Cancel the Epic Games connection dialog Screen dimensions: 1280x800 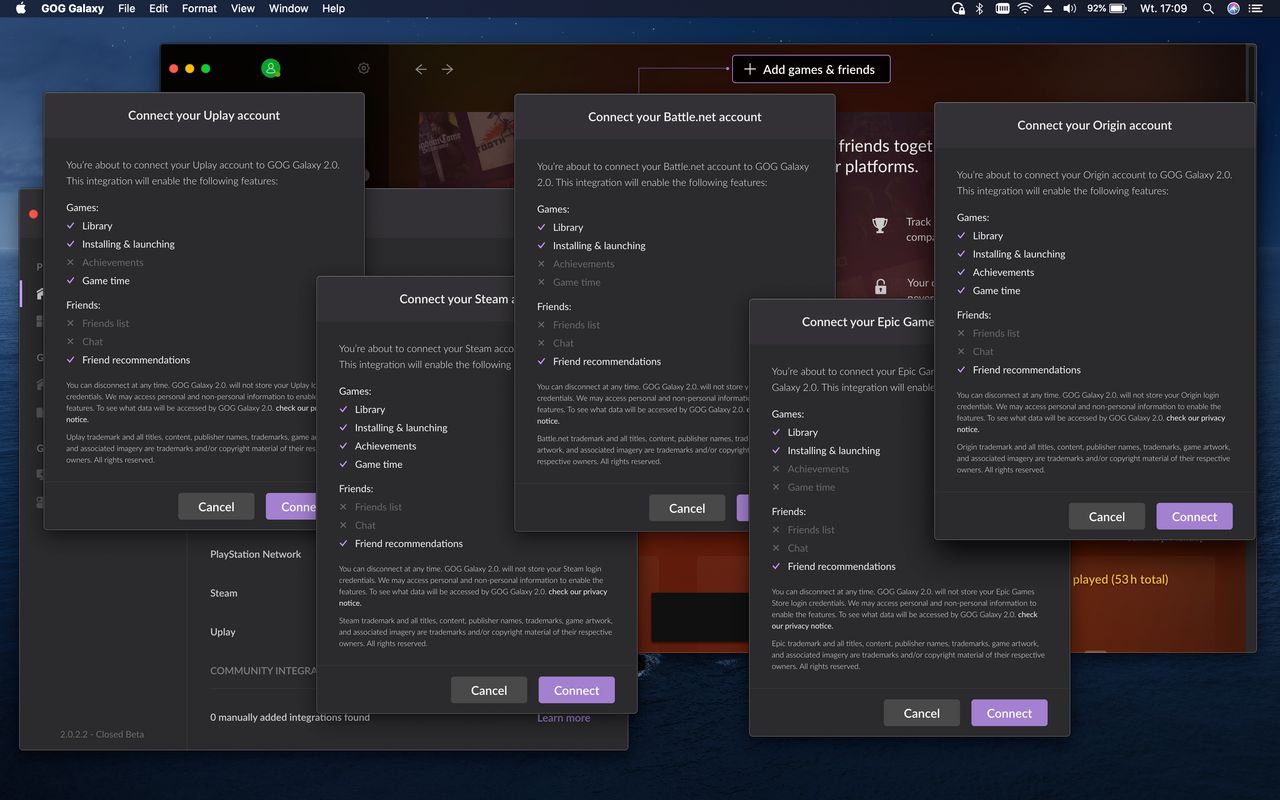[922, 713]
